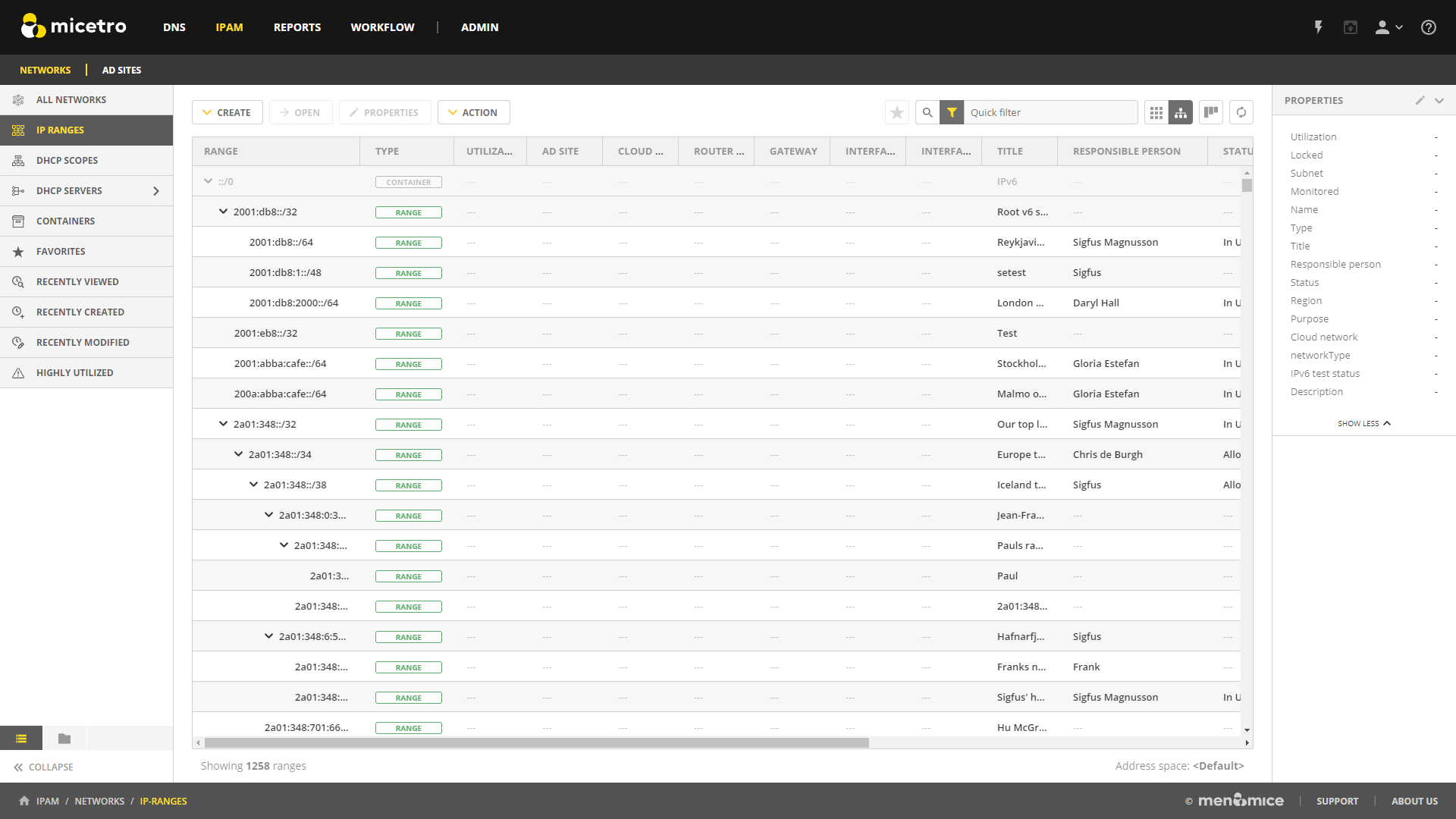The height and width of the screenshot is (819, 1456).
Task: Expand the DHCP Servers submenu arrow
Action: [x=156, y=191]
